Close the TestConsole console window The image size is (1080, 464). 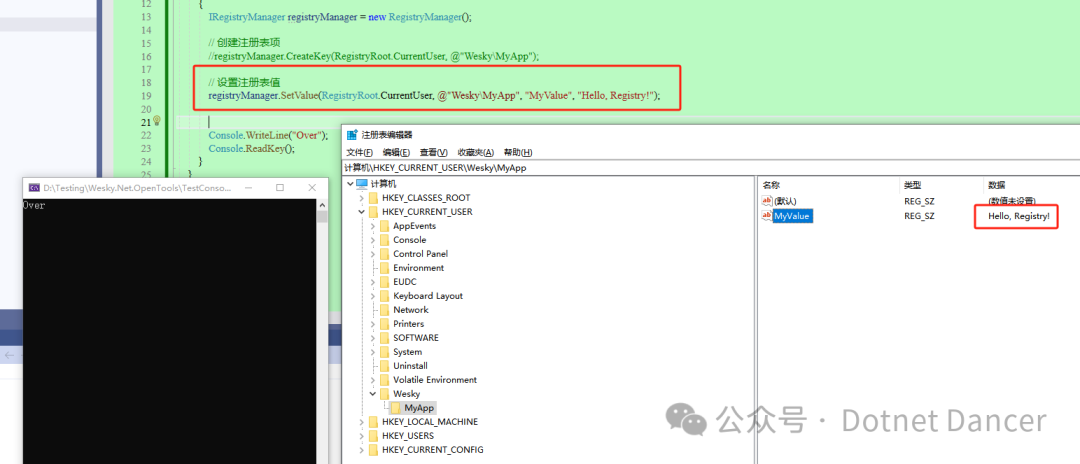point(313,187)
